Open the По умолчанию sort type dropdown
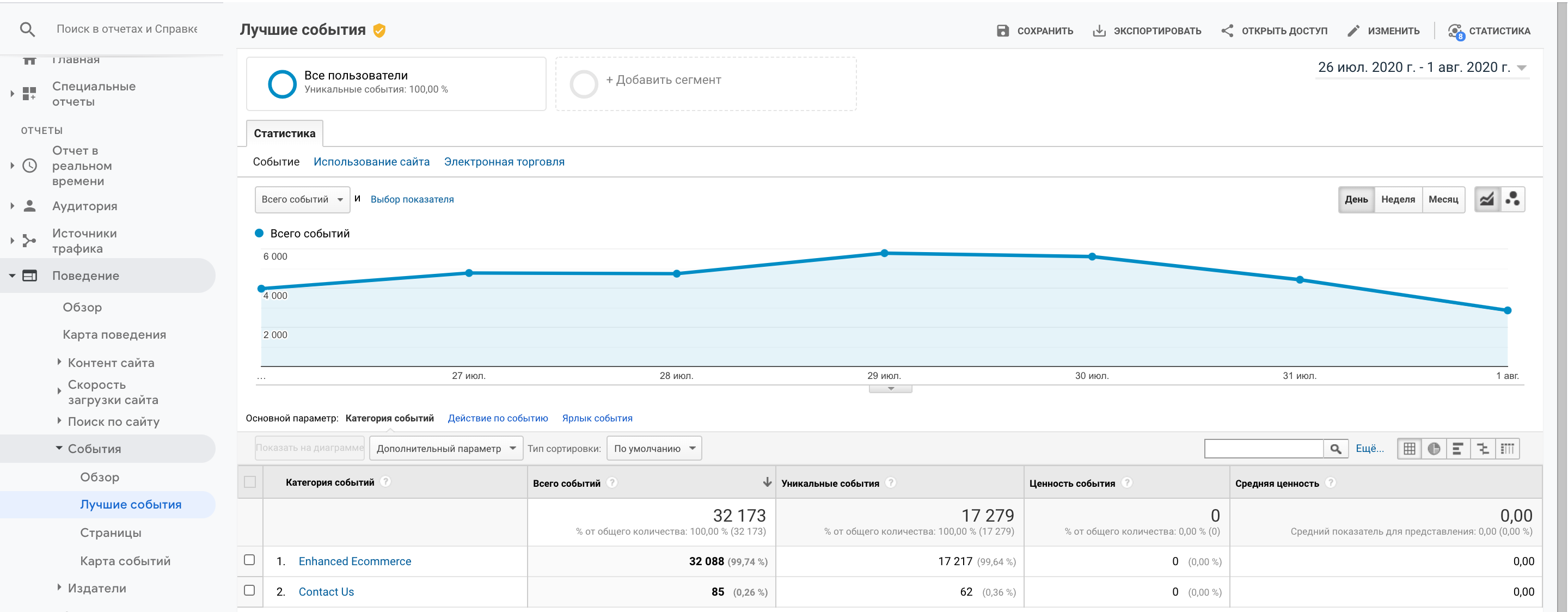Screen dimensions: 1568x612 (654, 448)
